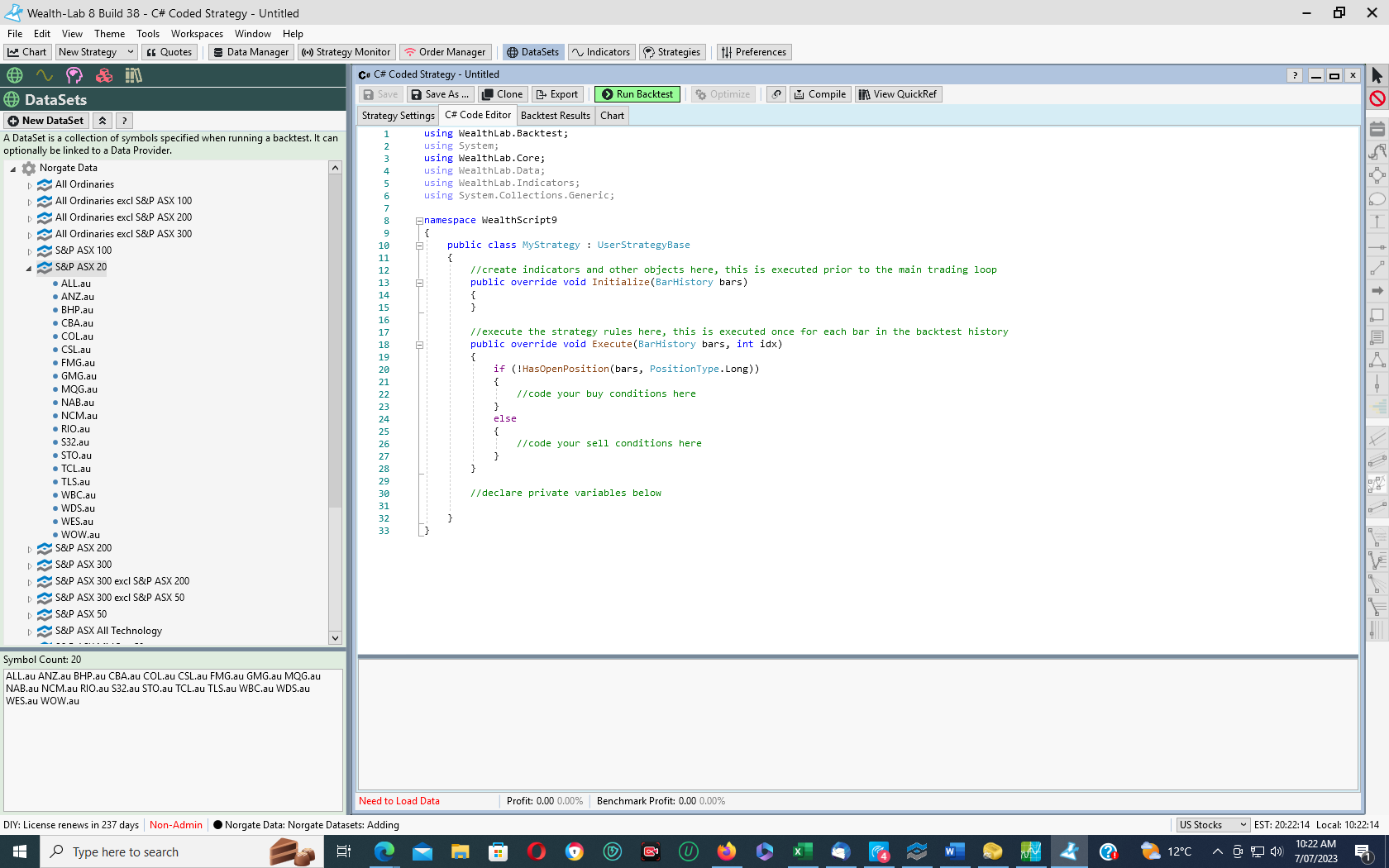Open the Building Blocks red cubes icon
Image resolution: width=1389 pixels, height=868 pixels.
coord(104,75)
